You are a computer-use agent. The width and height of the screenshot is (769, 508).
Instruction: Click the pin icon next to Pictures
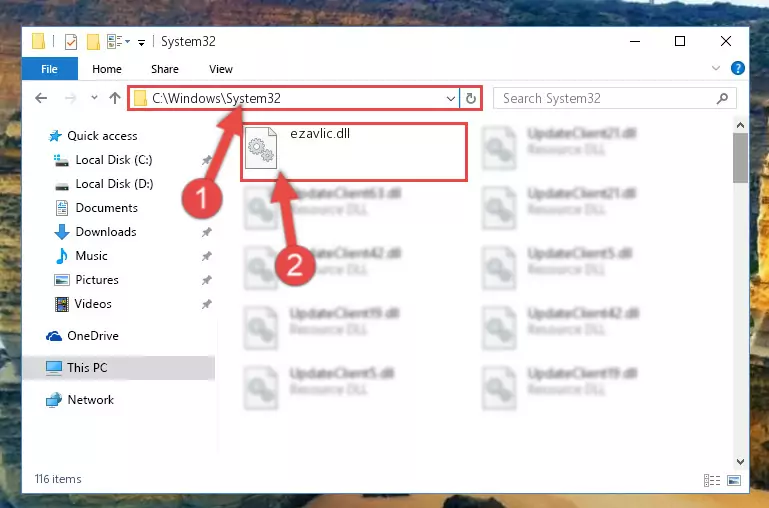tap(206, 280)
